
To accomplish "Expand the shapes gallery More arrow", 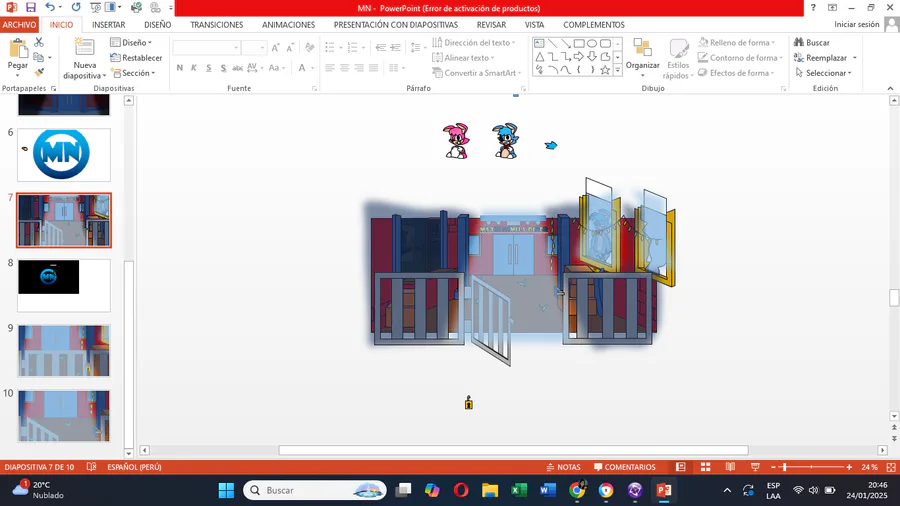I will [618, 70].
